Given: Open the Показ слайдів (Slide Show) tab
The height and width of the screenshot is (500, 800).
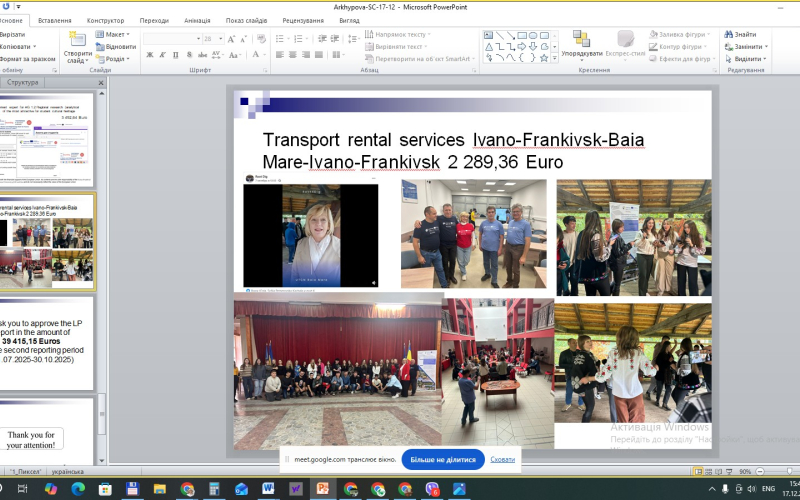Looking at the screenshot, I should (x=246, y=20).
